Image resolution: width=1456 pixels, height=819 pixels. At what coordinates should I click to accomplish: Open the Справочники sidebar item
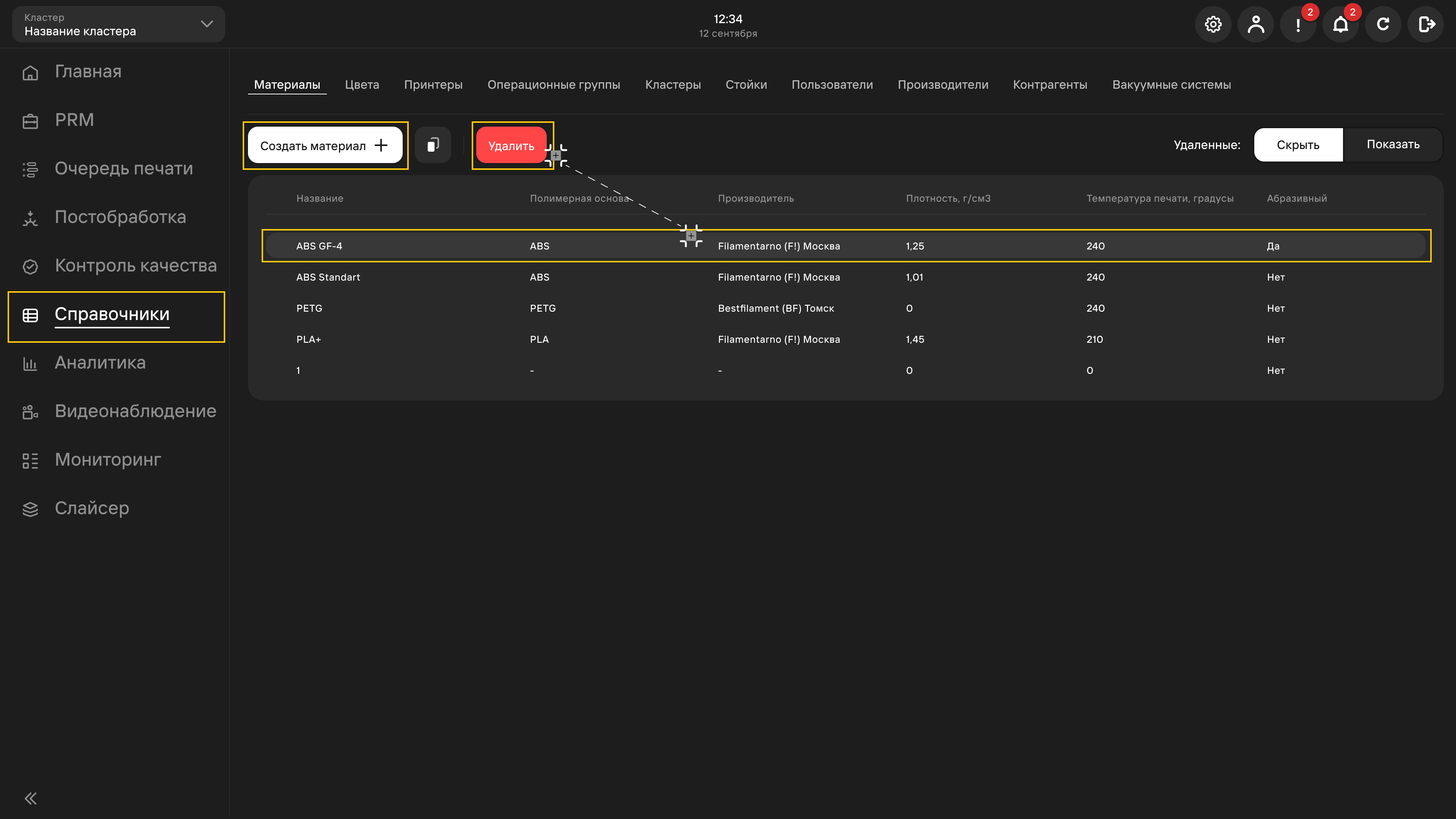[116, 315]
